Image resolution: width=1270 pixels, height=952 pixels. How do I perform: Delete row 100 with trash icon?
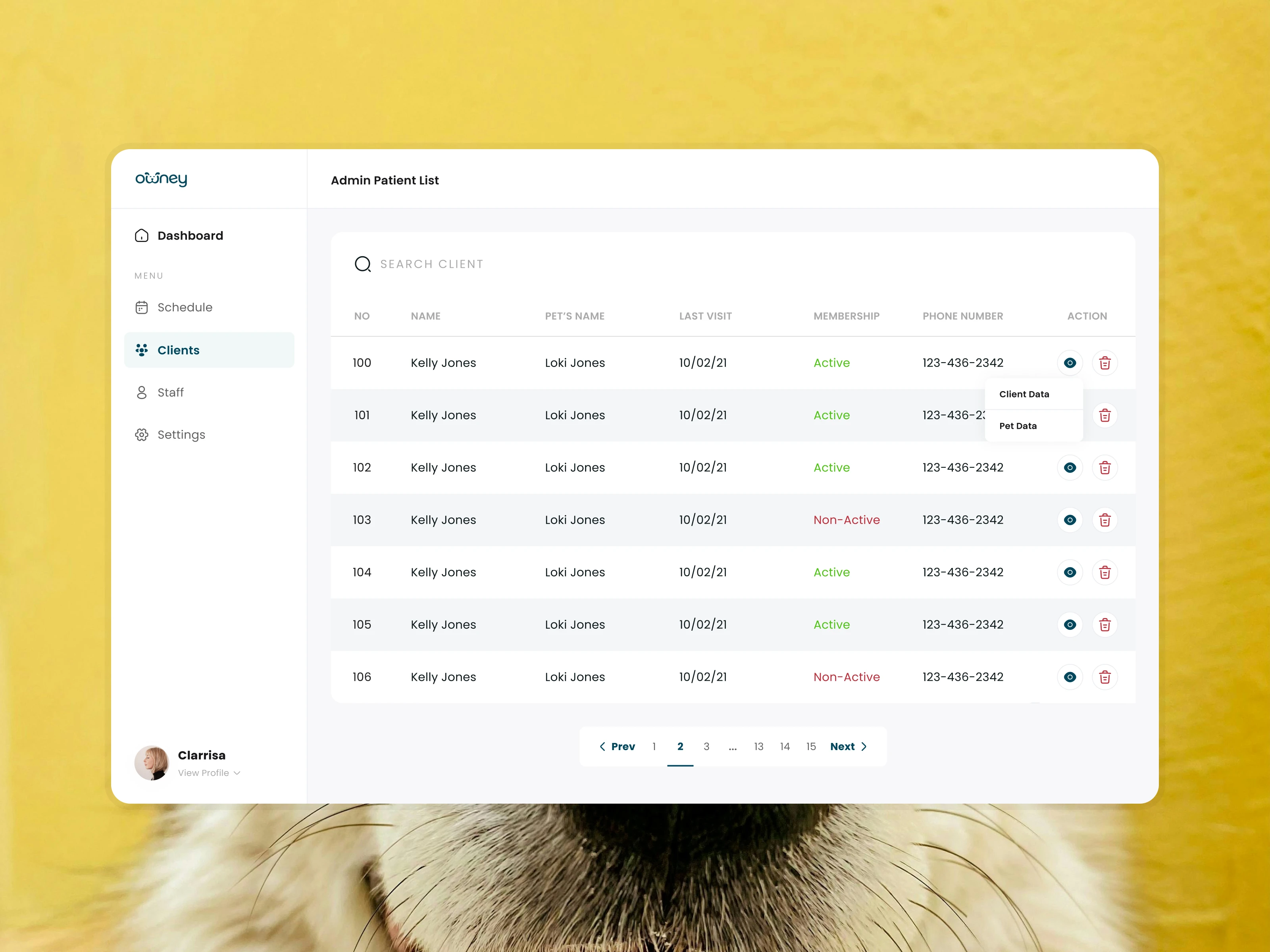click(1105, 363)
